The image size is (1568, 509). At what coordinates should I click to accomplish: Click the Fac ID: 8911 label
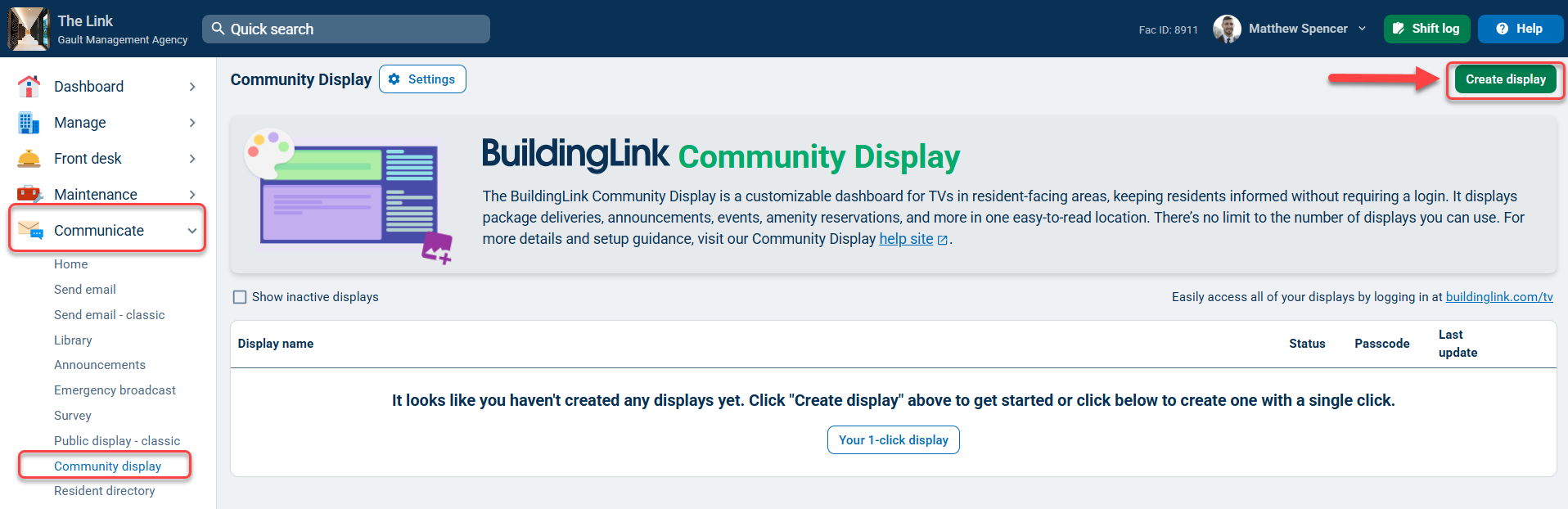tap(1169, 29)
